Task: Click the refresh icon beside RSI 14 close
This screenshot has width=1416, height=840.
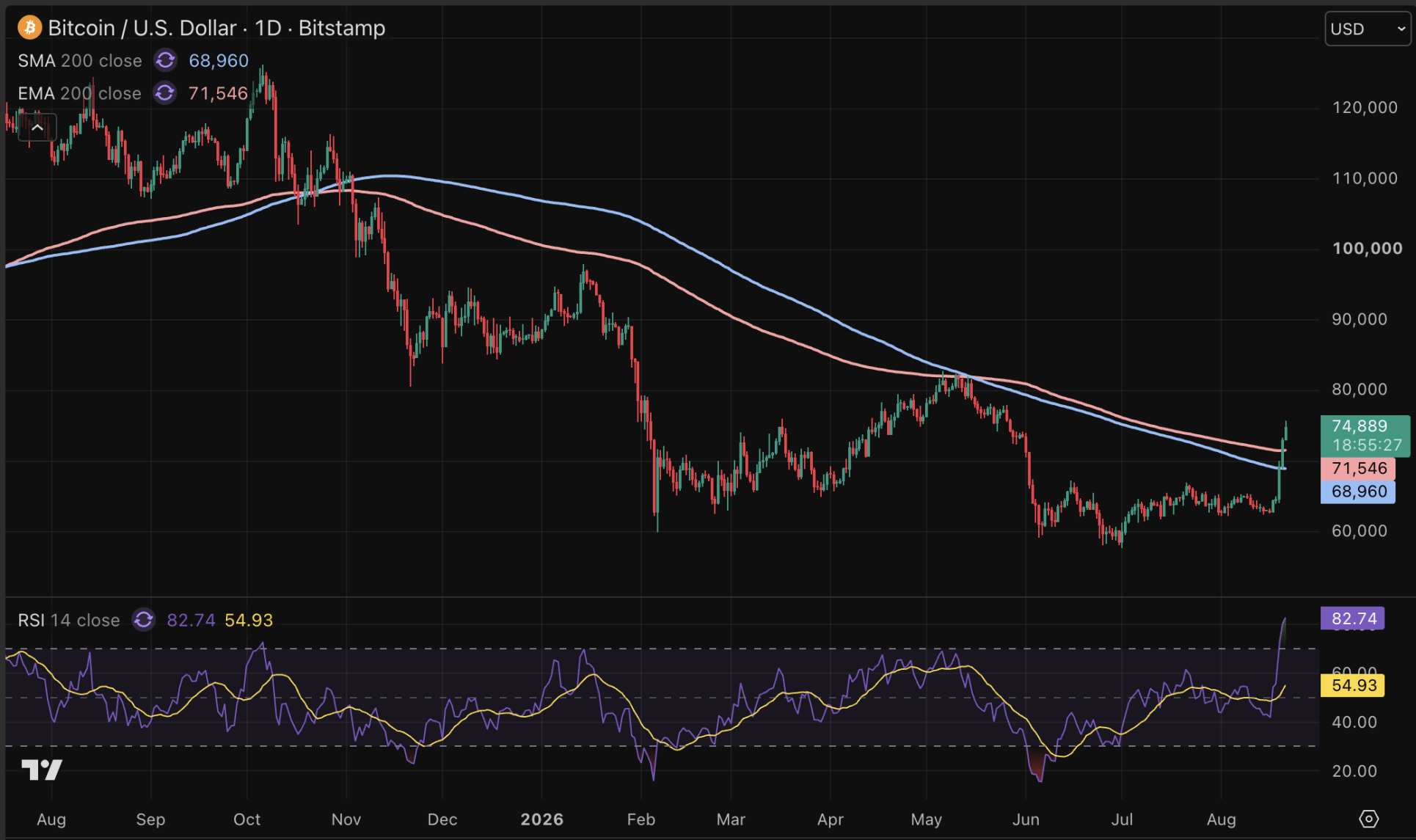Action: (144, 620)
